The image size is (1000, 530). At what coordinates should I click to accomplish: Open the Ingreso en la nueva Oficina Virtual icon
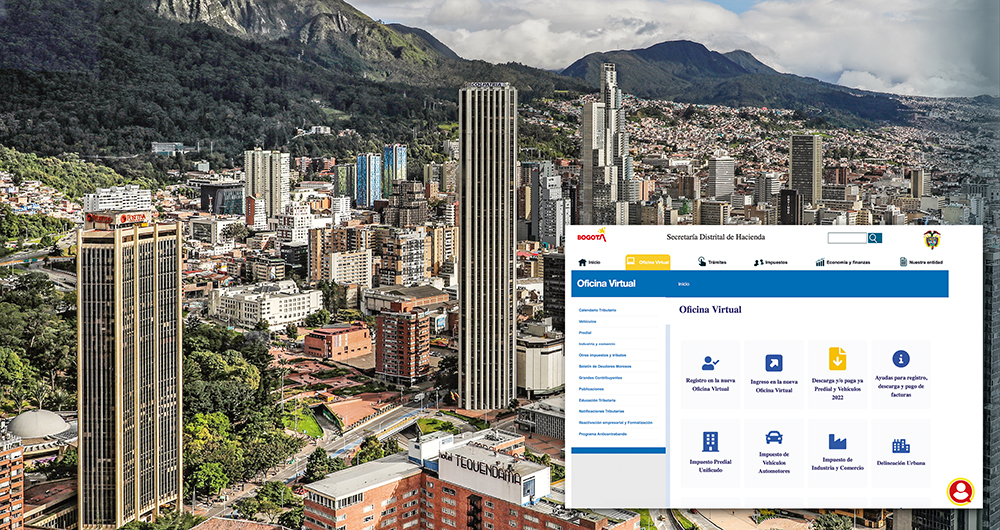click(x=773, y=363)
